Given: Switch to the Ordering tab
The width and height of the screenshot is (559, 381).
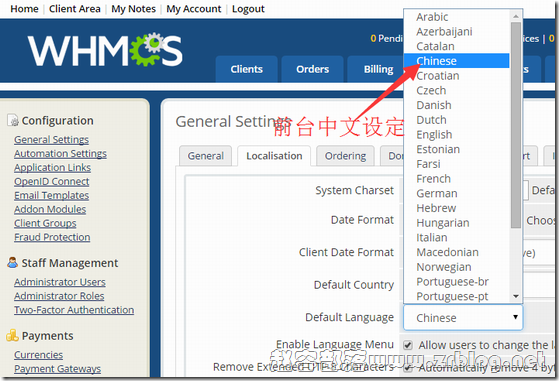Looking at the screenshot, I should point(345,156).
